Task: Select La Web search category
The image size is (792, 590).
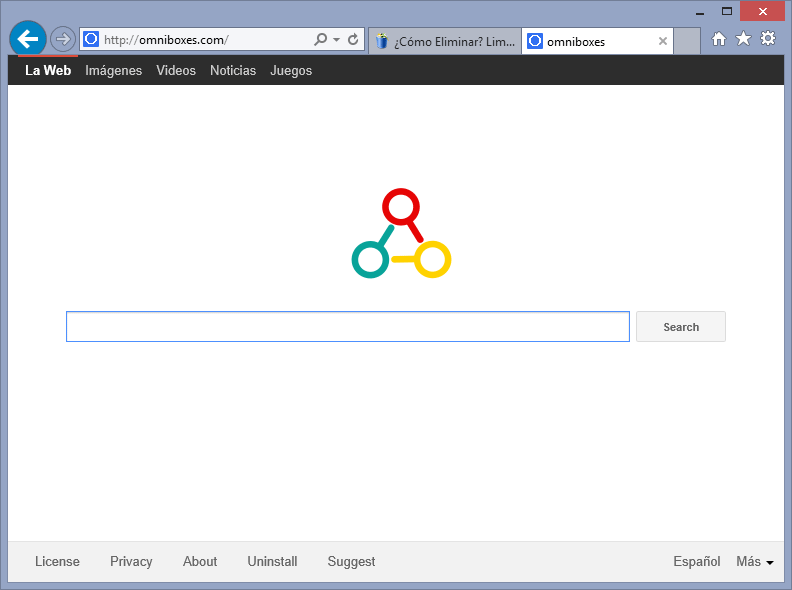Action: tap(48, 70)
